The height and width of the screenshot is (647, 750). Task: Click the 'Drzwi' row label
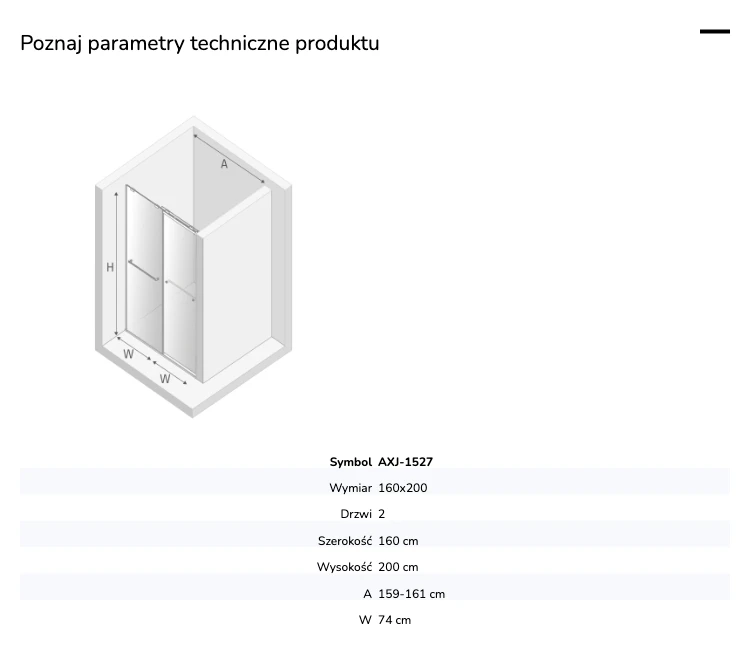coord(356,514)
